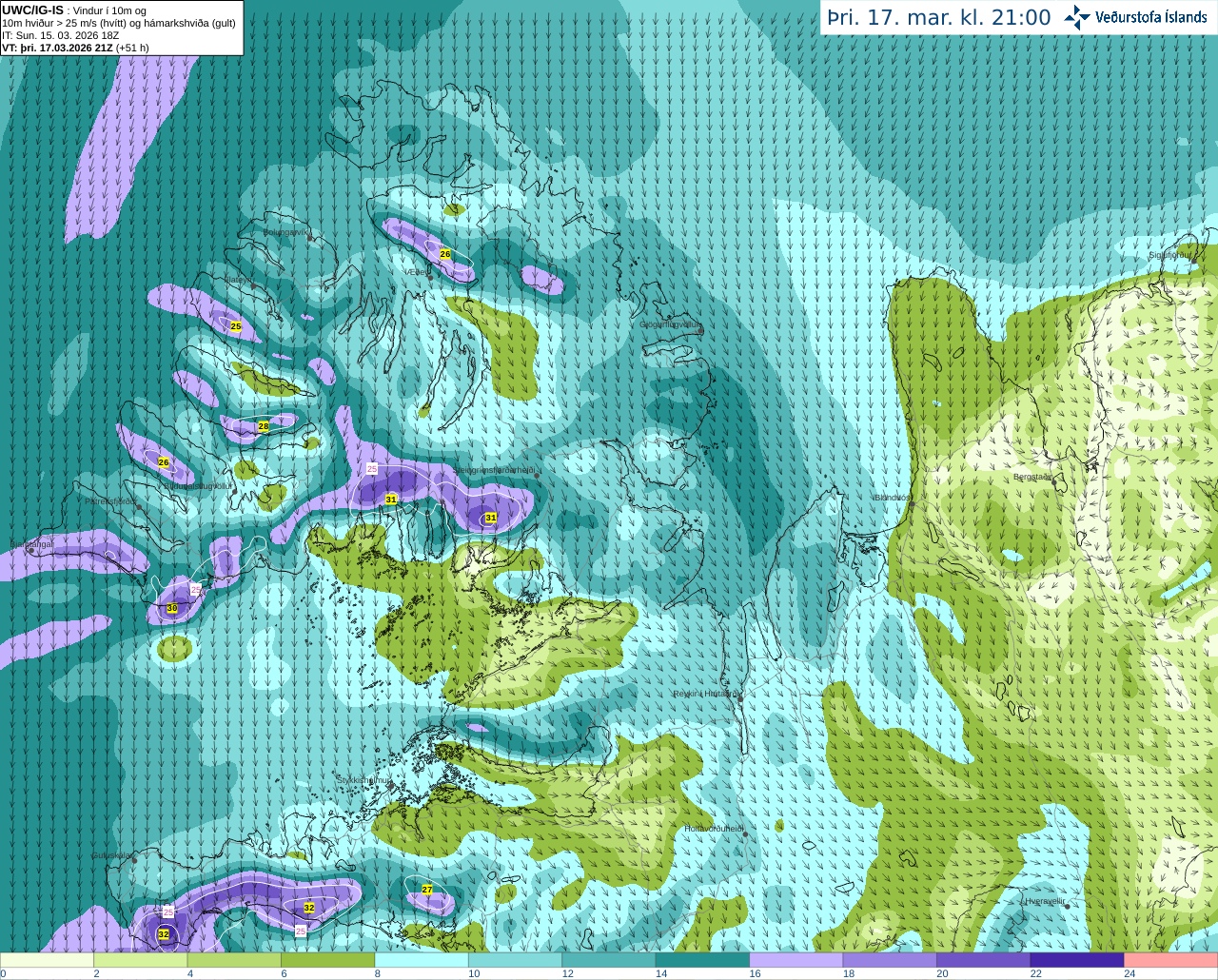Click the Bergstaðir station label
The height and width of the screenshot is (980, 1218).
click(1032, 477)
